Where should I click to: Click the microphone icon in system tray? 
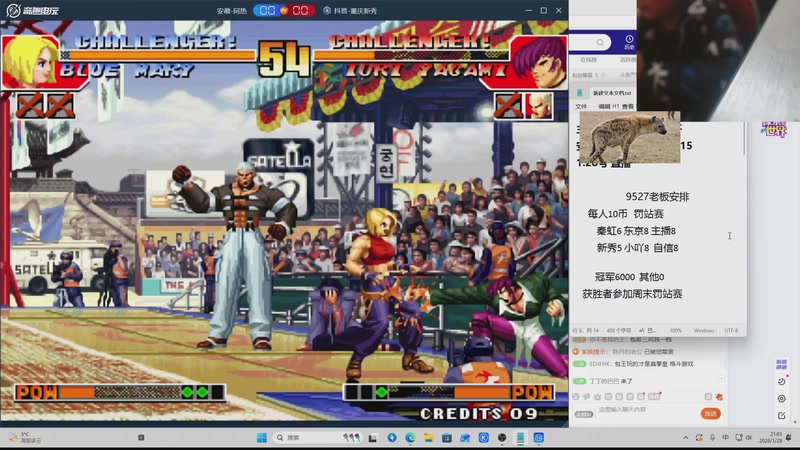point(712,438)
